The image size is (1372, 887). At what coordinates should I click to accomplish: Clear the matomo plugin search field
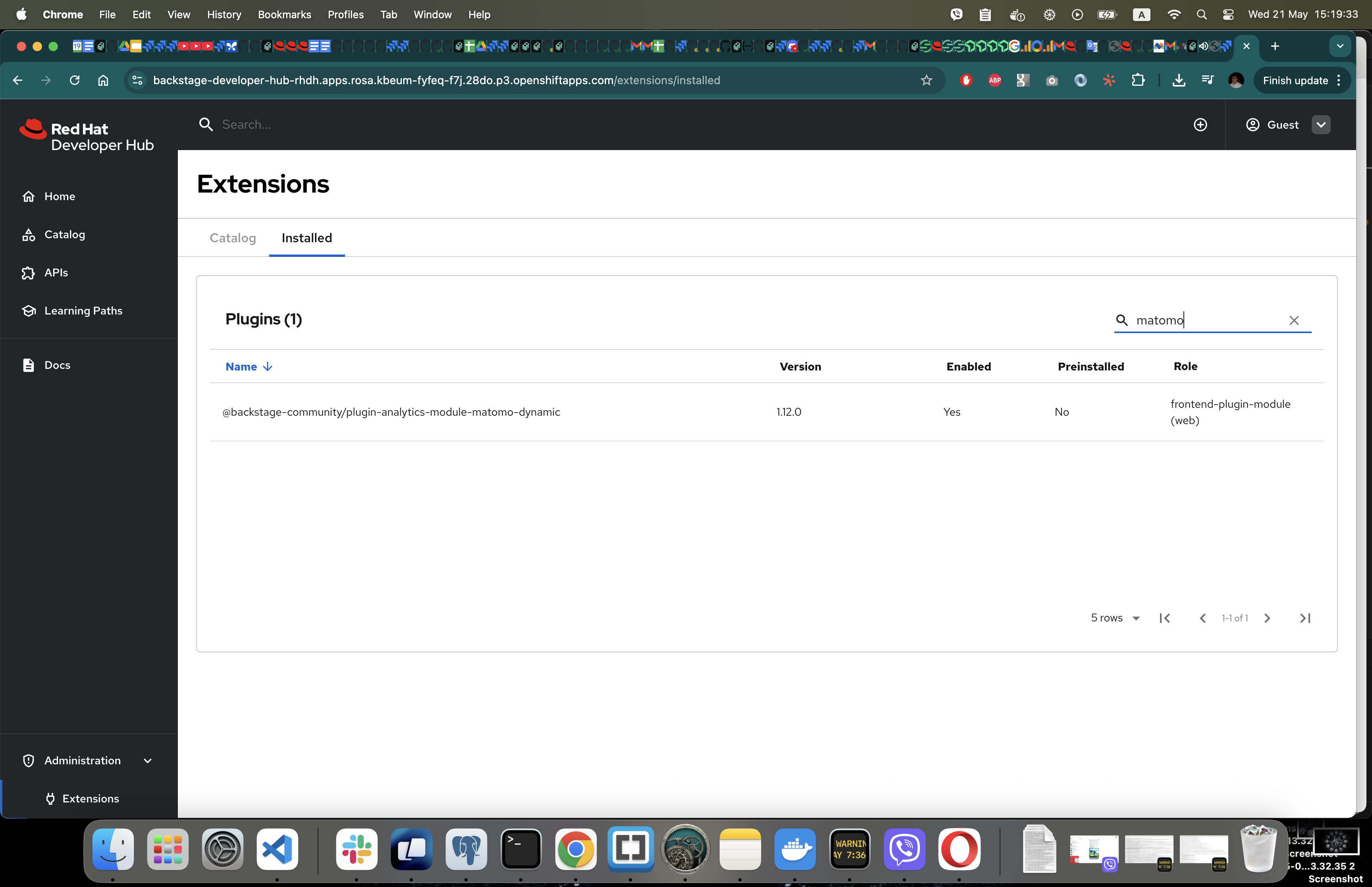tap(1293, 320)
